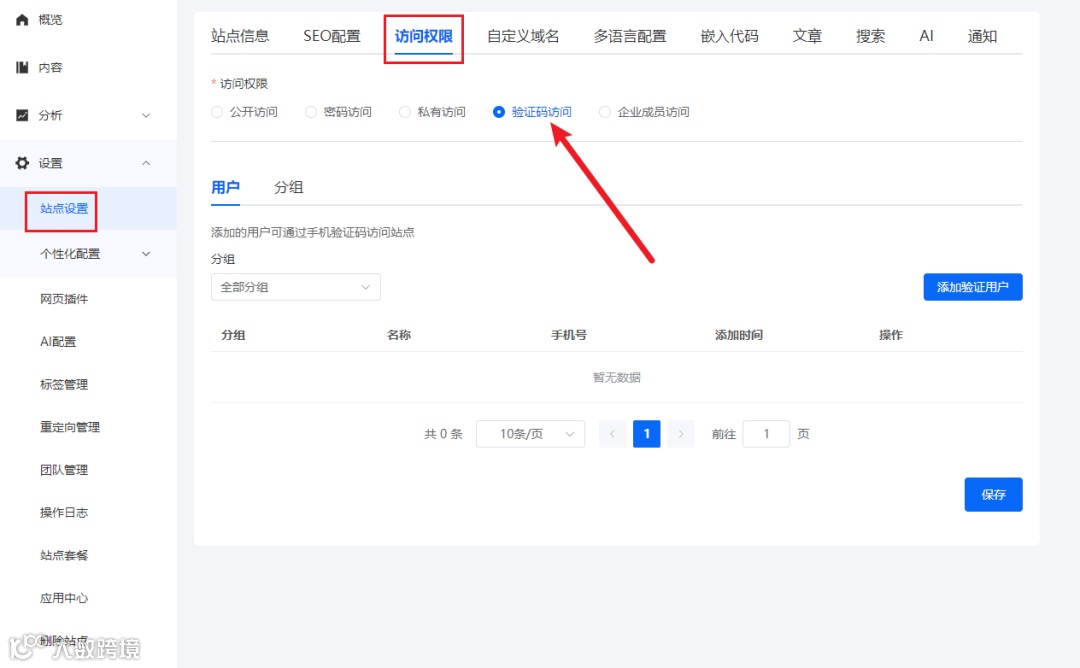The image size is (1080, 668).
Task: Switch to the 分组 subtab
Action: click(x=289, y=187)
